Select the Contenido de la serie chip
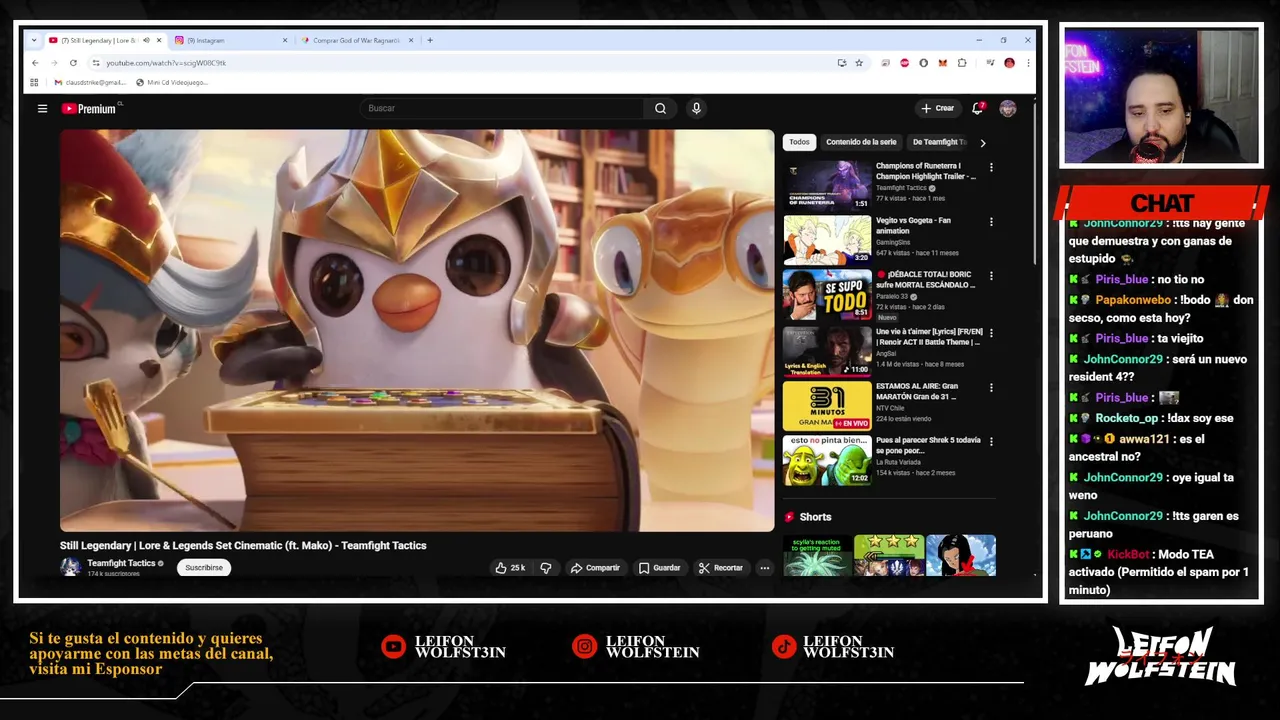1280x720 pixels. pos(861,142)
